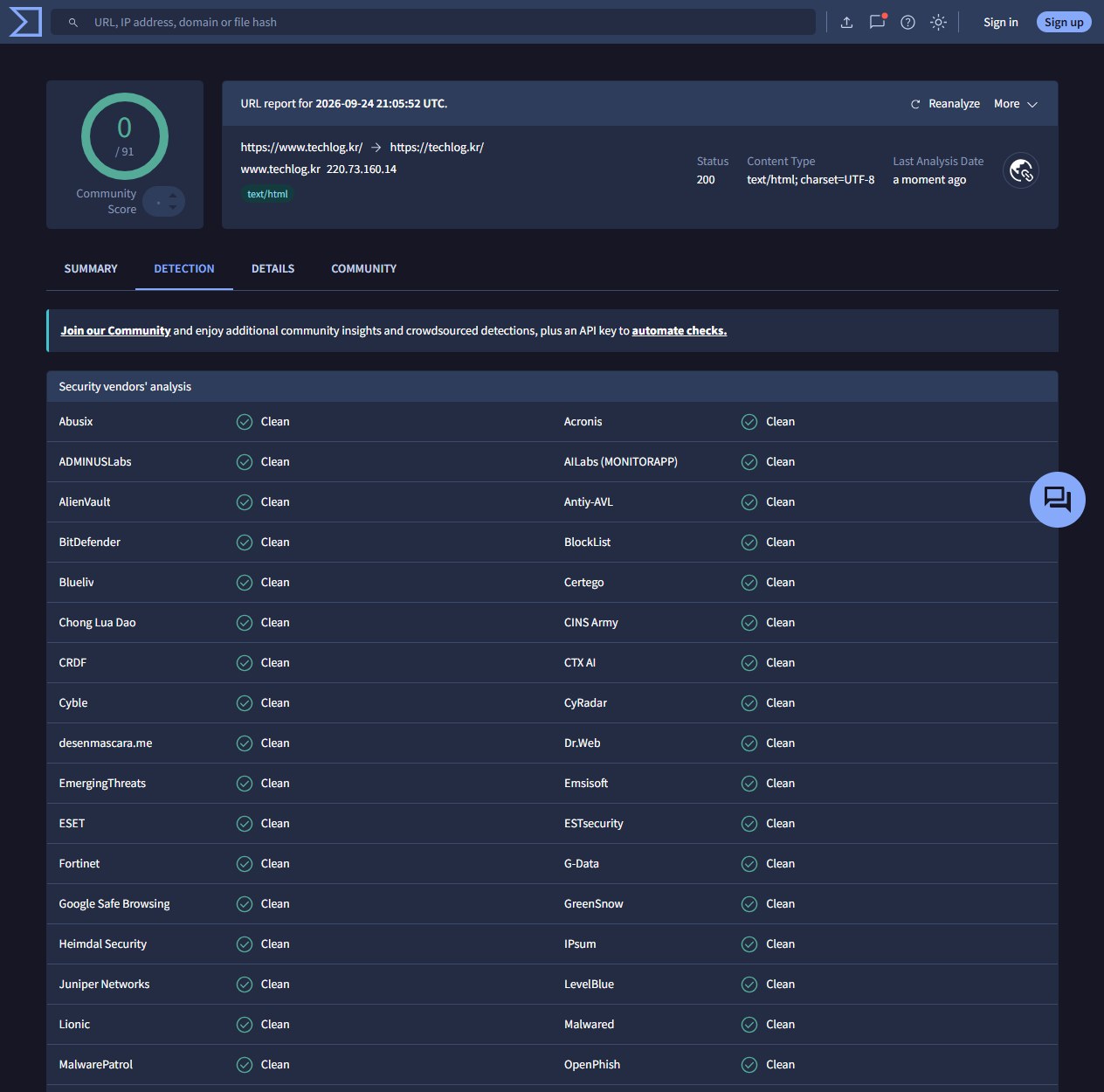
Task: Open the floating chat bubble button
Action: tap(1058, 500)
